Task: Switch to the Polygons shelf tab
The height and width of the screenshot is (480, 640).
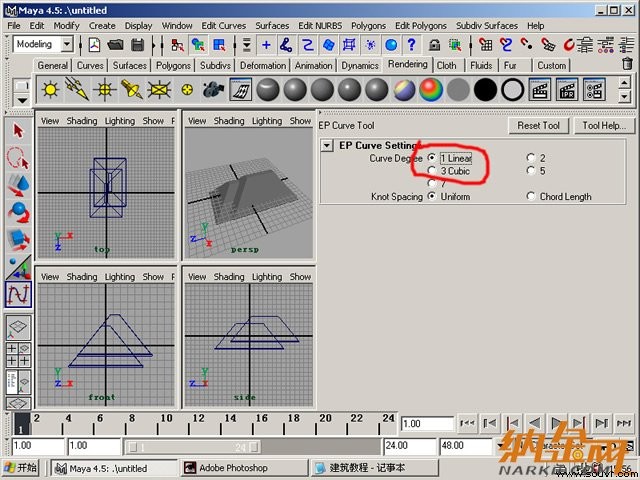Action: click(173, 65)
